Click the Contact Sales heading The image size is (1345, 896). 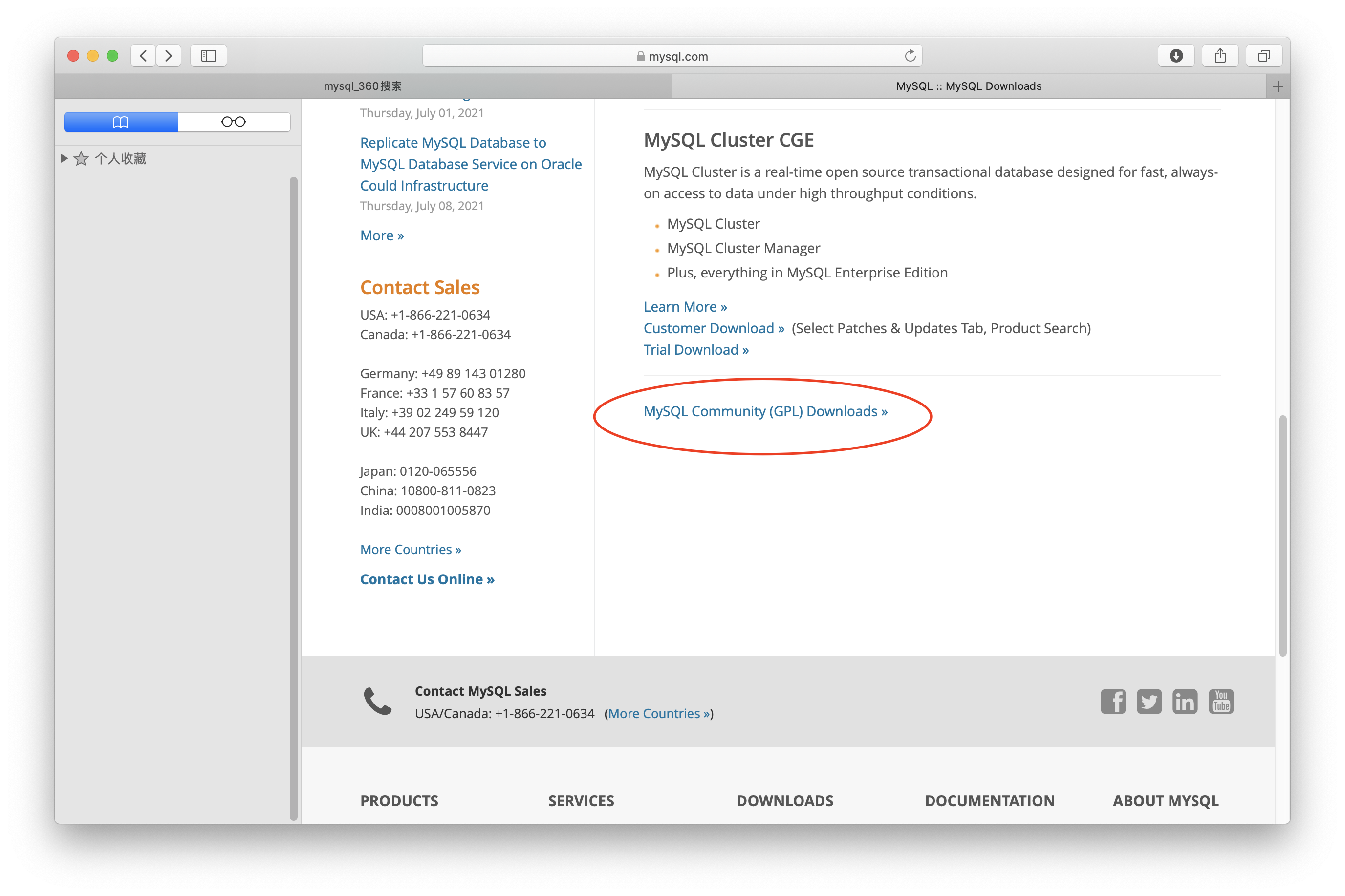419,287
